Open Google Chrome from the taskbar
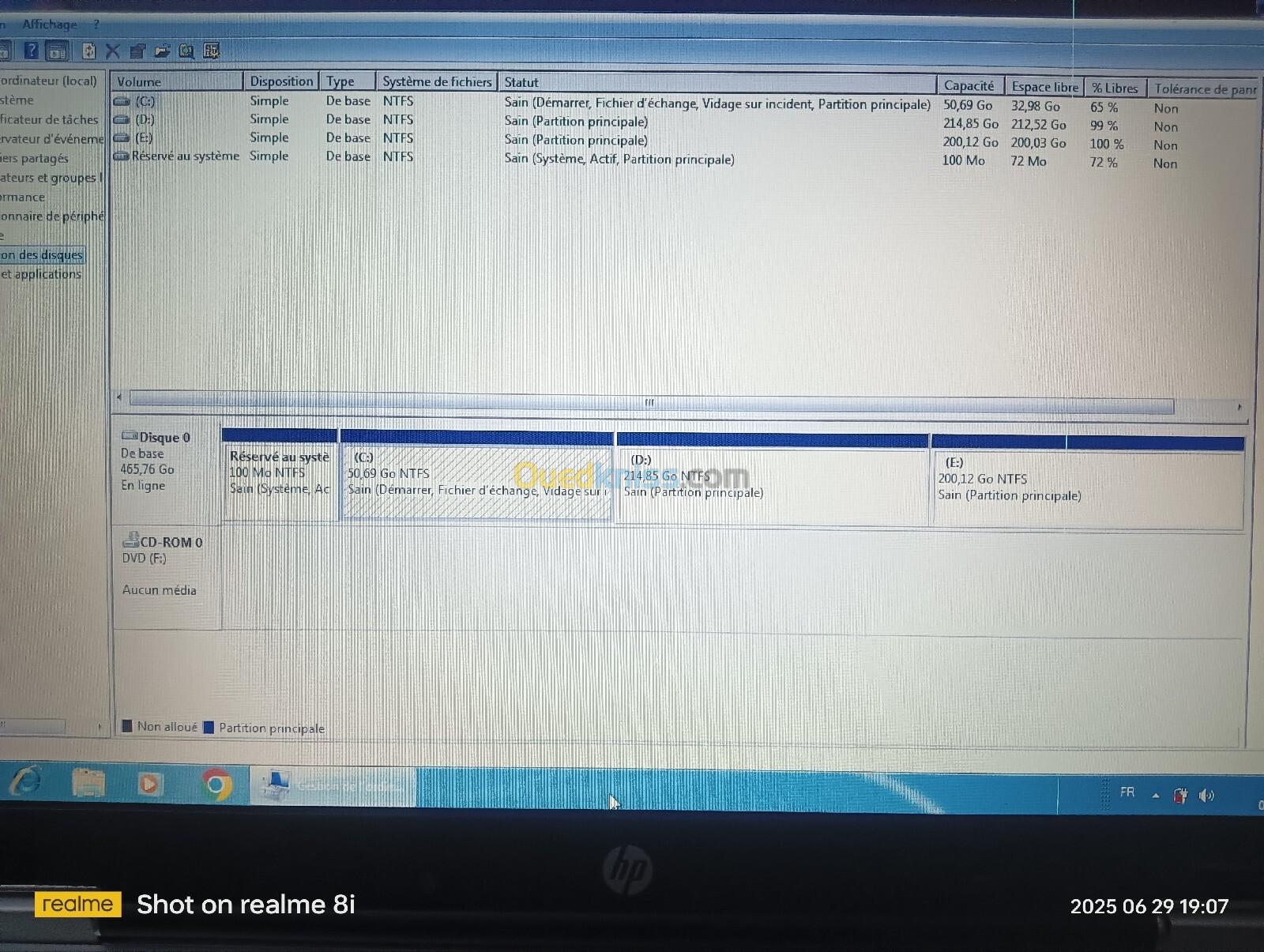 point(216,785)
